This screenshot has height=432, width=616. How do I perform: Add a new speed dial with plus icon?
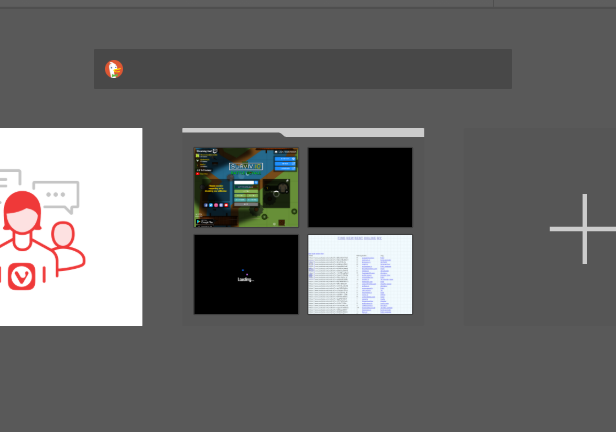point(584,229)
